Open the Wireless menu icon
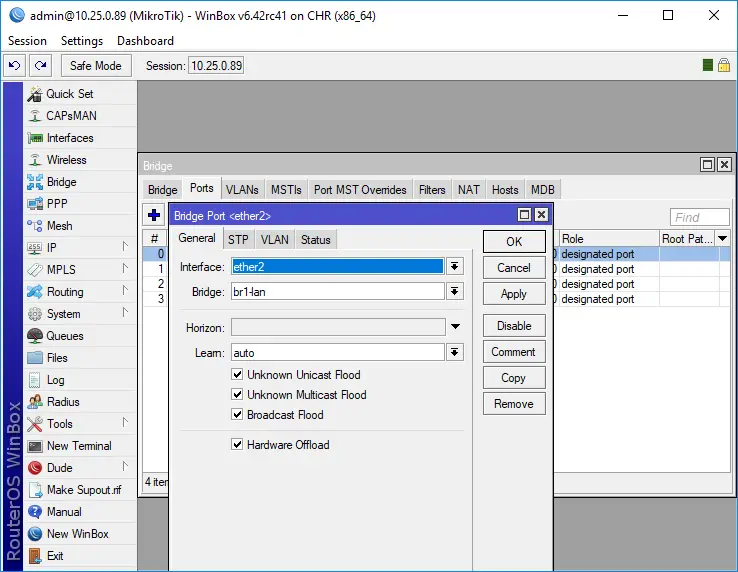 point(35,160)
